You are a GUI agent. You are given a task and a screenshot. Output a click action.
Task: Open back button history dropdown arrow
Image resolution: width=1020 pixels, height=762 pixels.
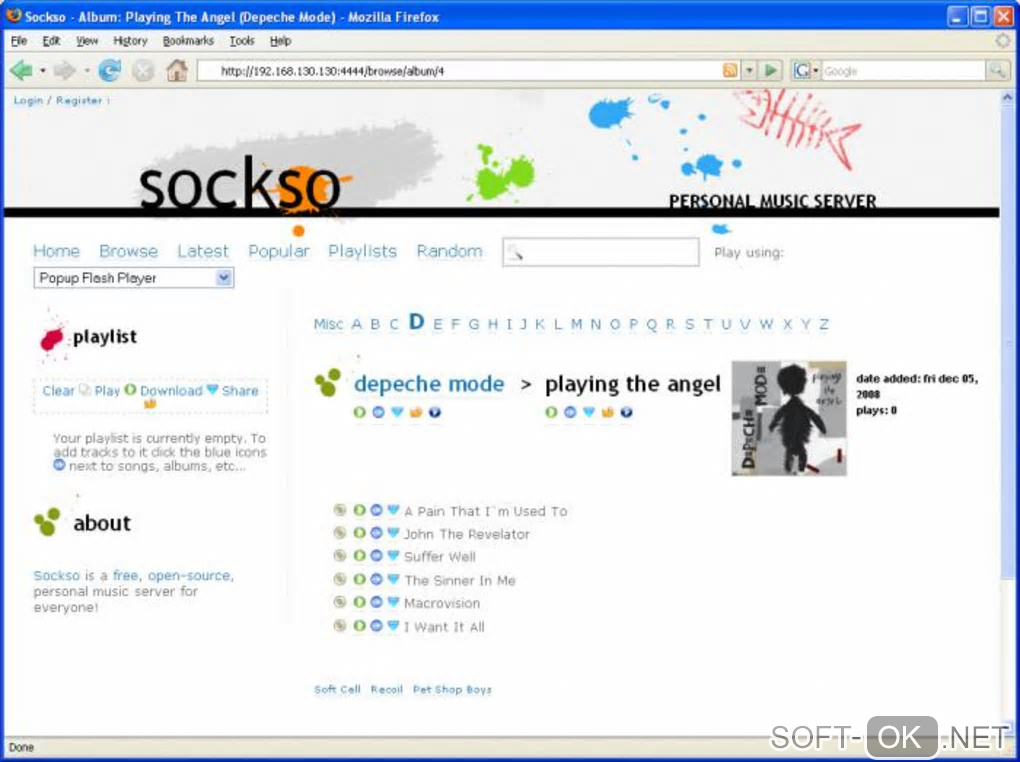click(43, 70)
